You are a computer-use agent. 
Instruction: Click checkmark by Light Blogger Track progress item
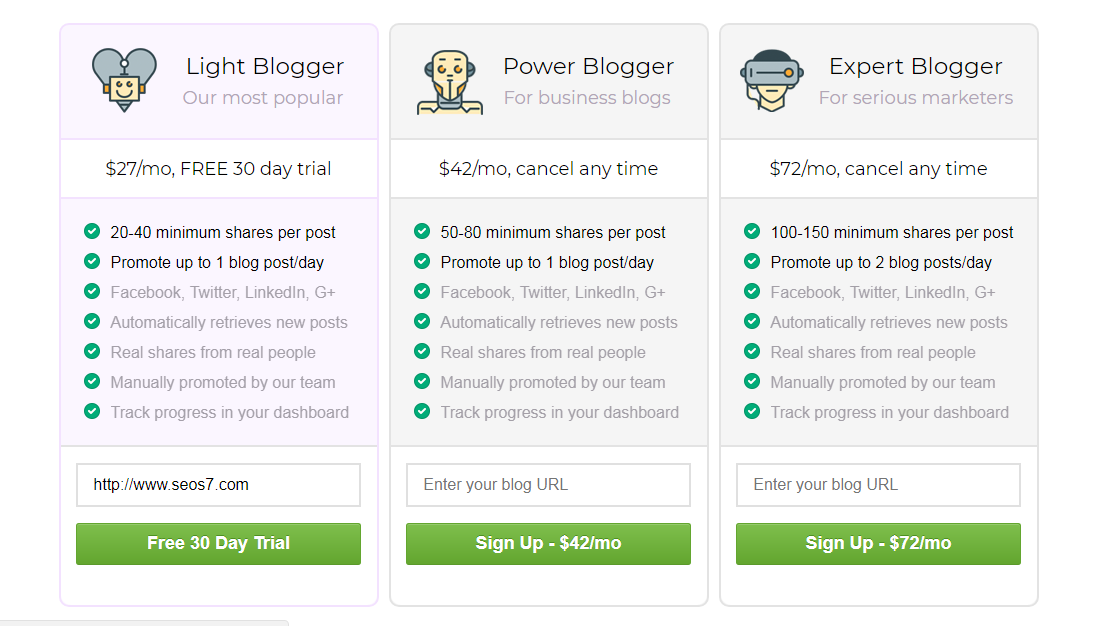coord(92,411)
